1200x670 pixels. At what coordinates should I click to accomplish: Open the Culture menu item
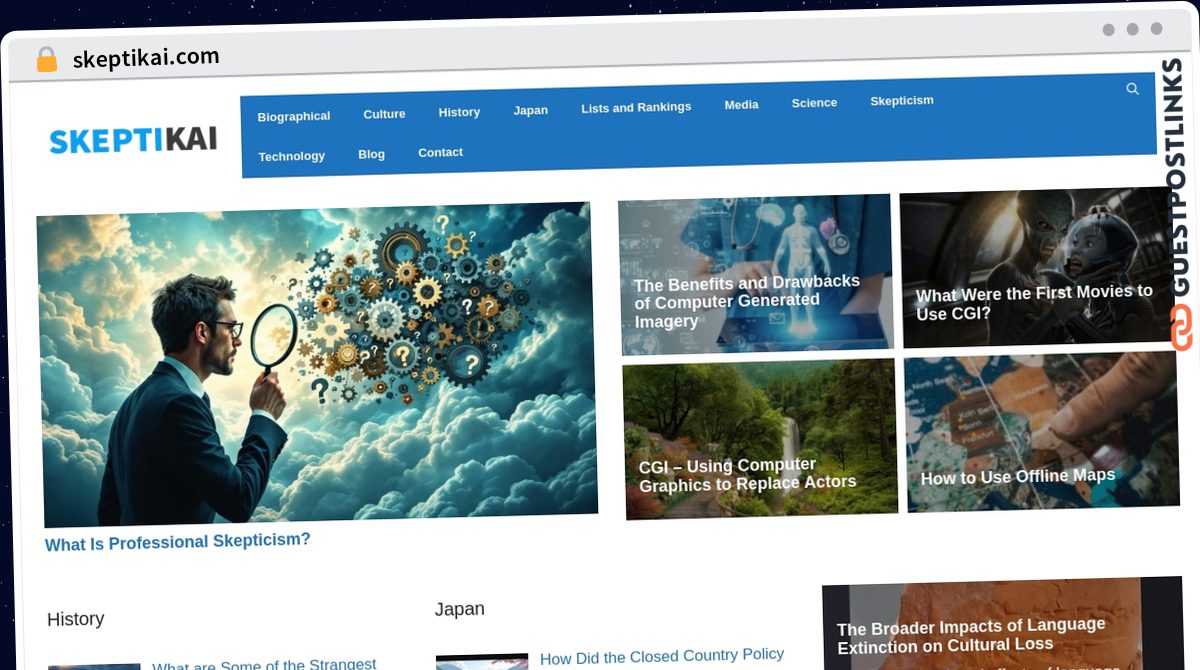click(x=384, y=114)
